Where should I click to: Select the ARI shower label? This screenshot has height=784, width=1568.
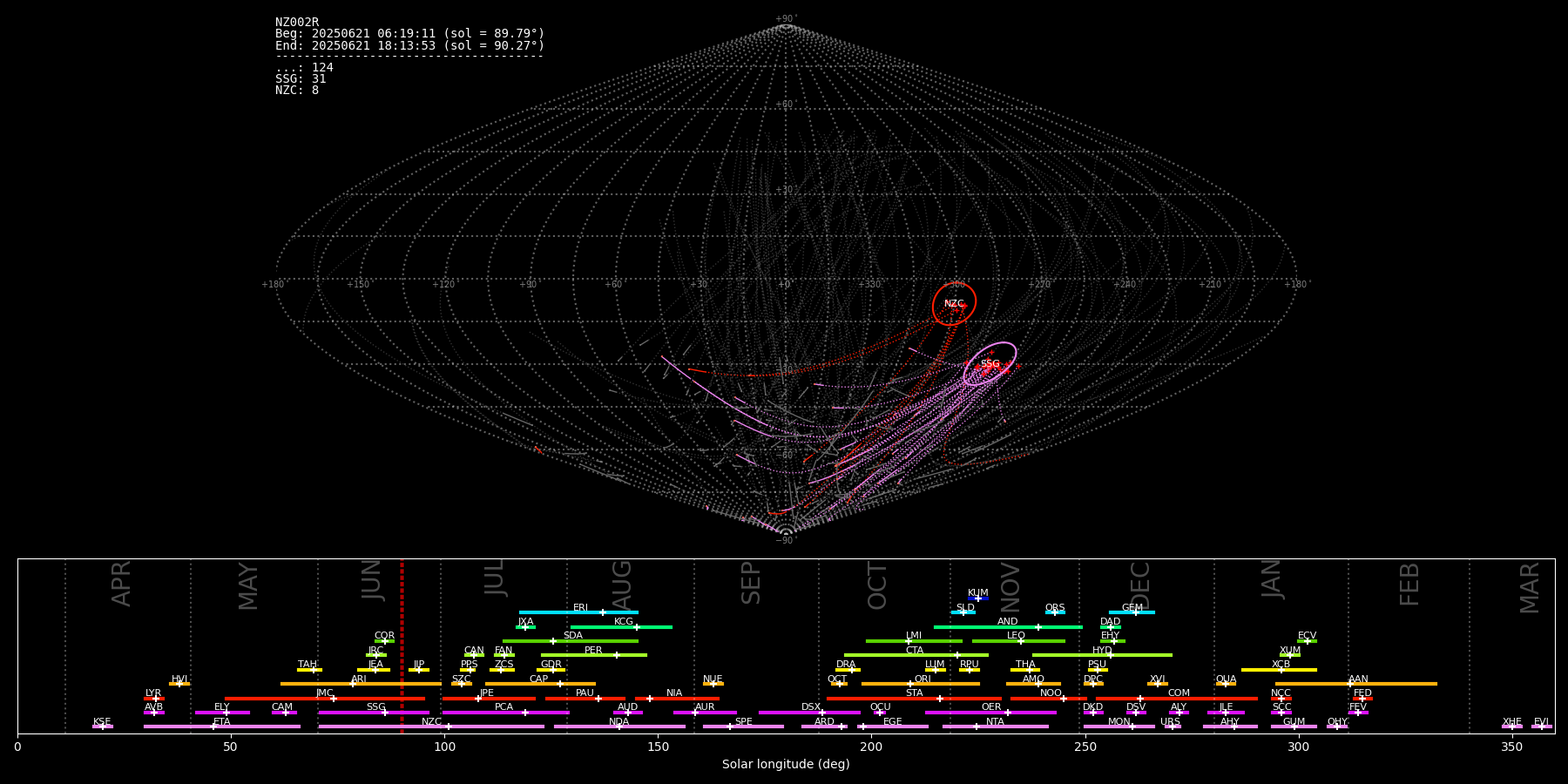click(x=359, y=679)
